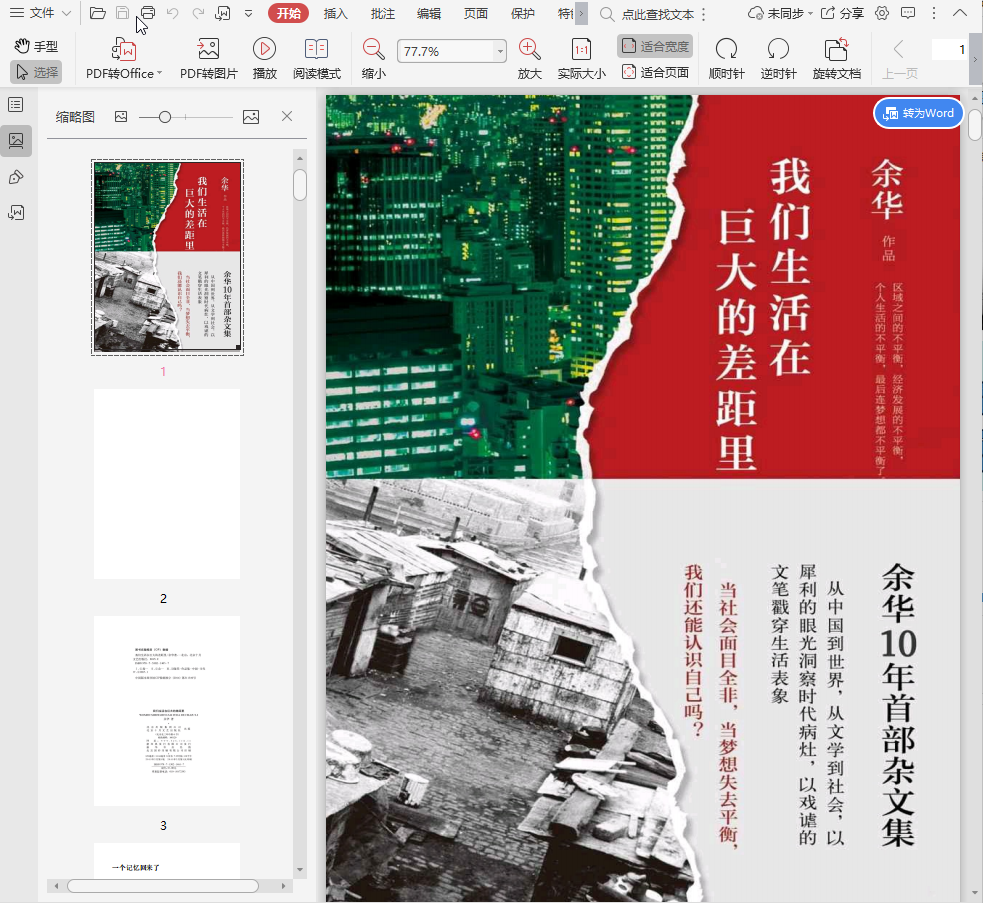Switch to the 批注 tab

382,13
